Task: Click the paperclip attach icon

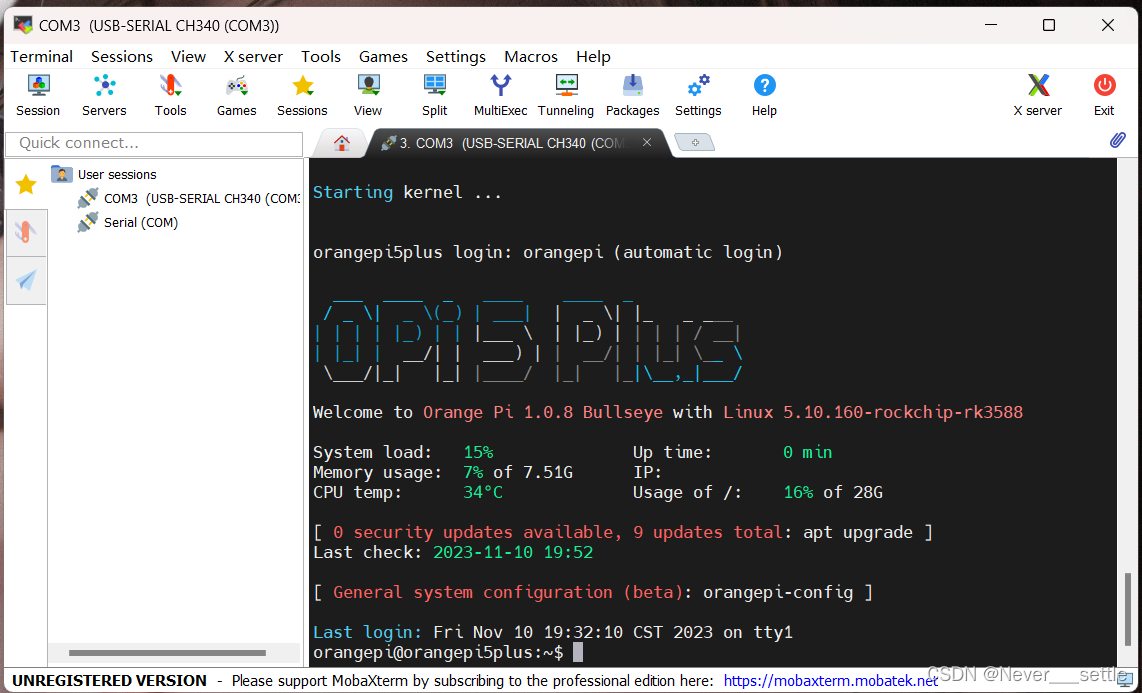Action: point(1118,140)
